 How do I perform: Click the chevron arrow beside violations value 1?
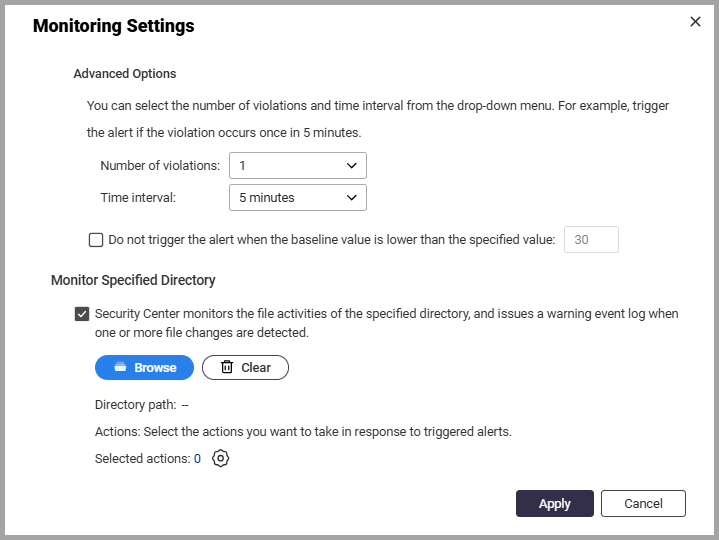click(352, 165)
